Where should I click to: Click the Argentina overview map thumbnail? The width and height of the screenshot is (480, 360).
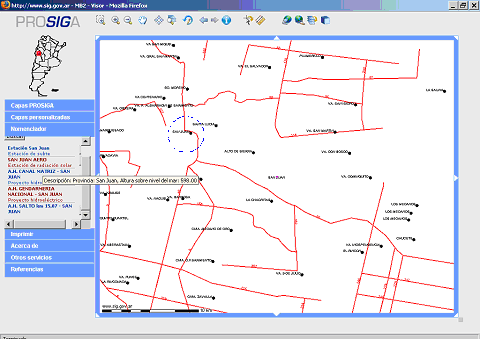pyautogui.click(x=47, y=66)
